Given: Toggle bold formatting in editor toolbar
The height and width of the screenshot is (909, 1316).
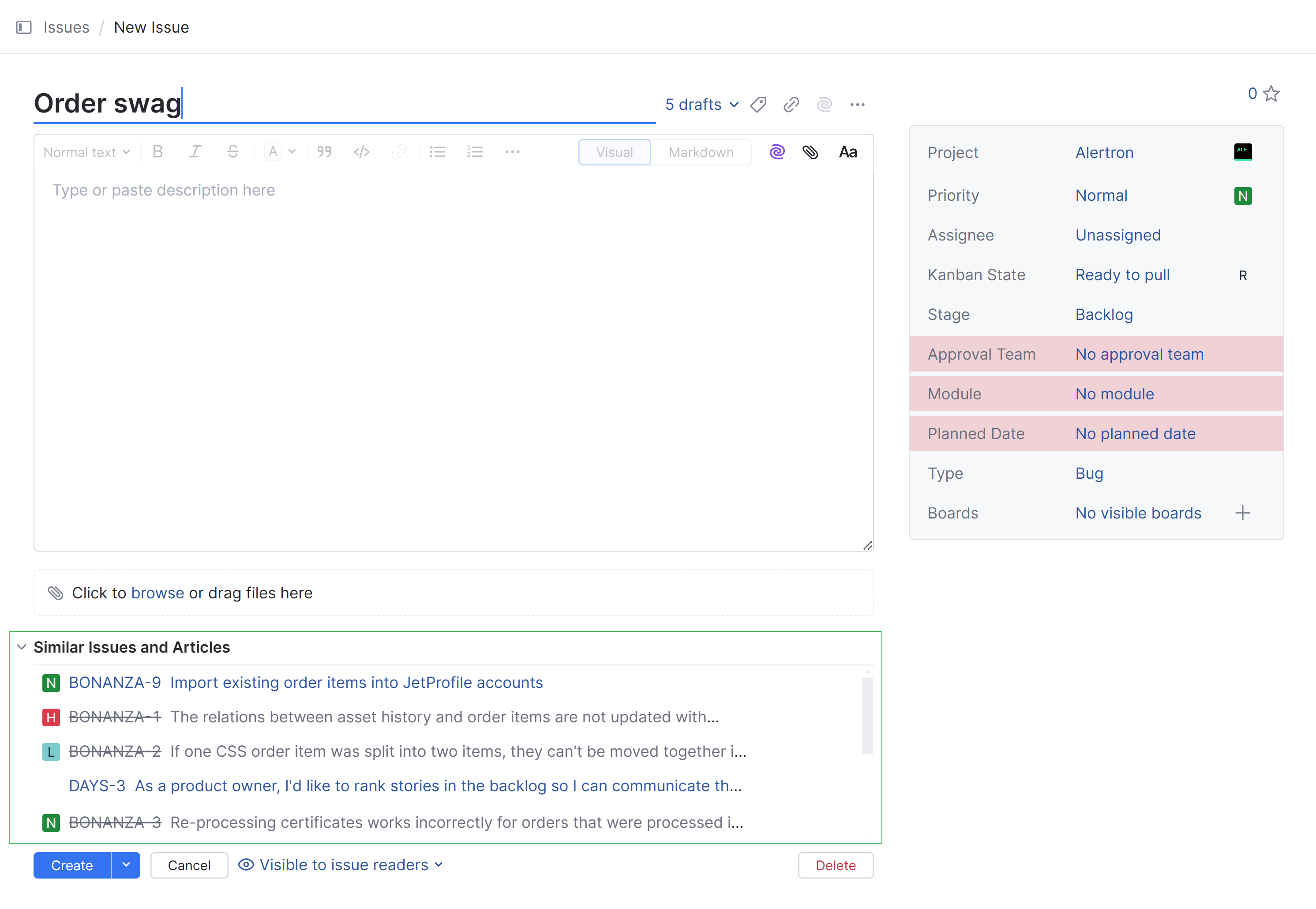Looking at the screenshot, I should point(158,152).
